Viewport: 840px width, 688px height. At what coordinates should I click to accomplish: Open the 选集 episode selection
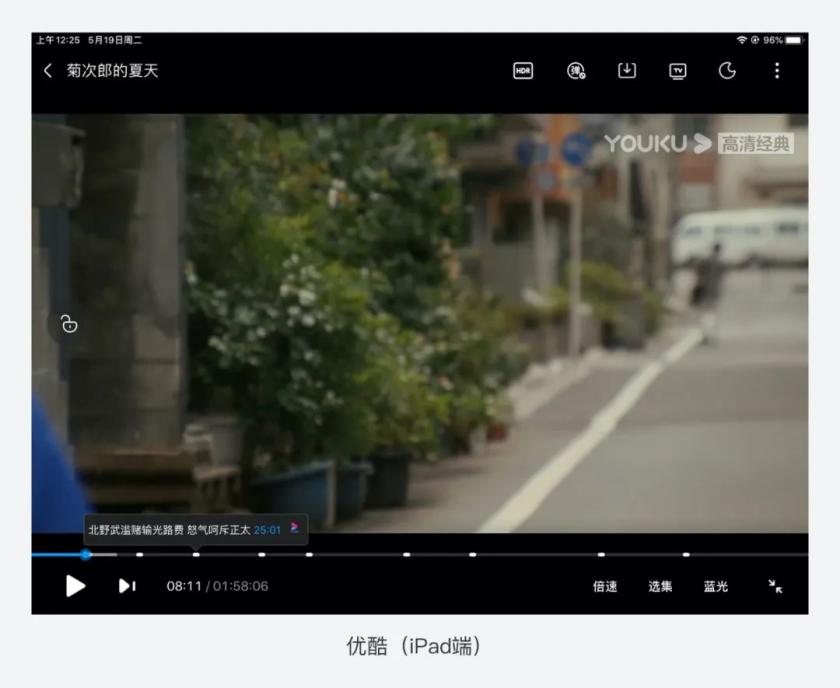tap(660, 586)
